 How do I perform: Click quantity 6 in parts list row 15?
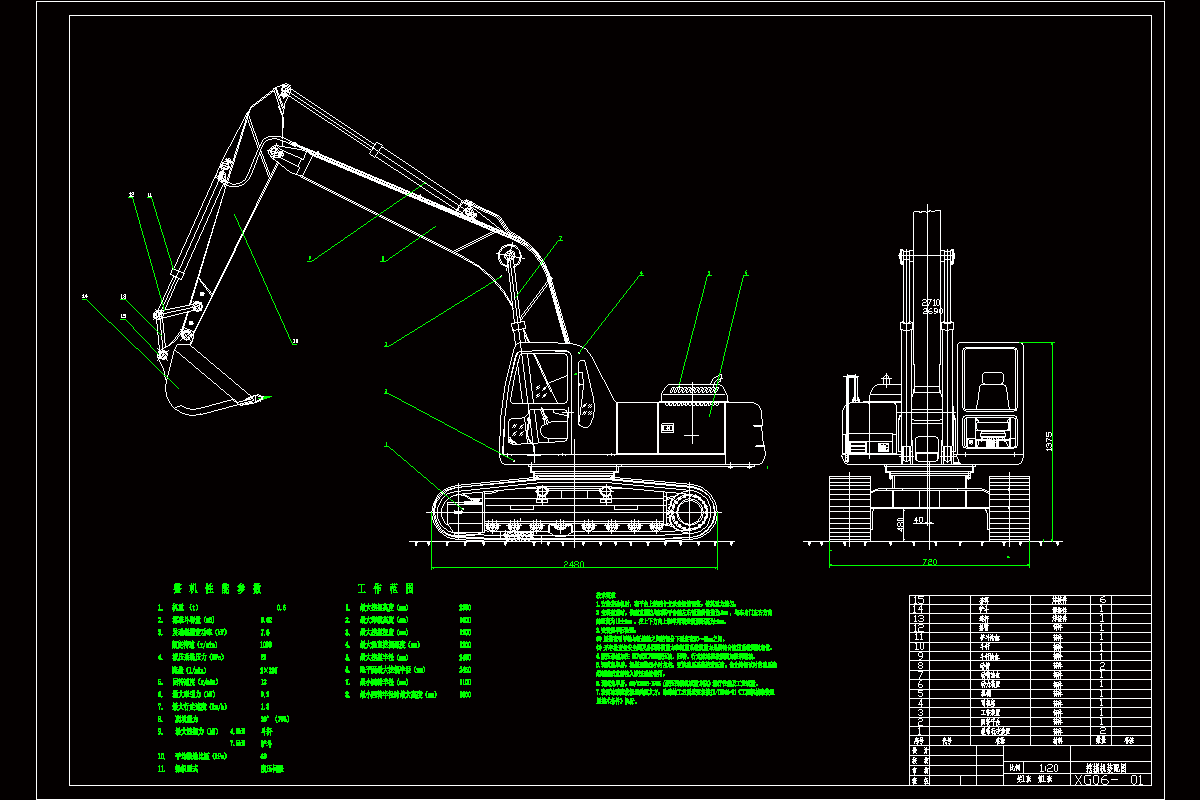1102,600
